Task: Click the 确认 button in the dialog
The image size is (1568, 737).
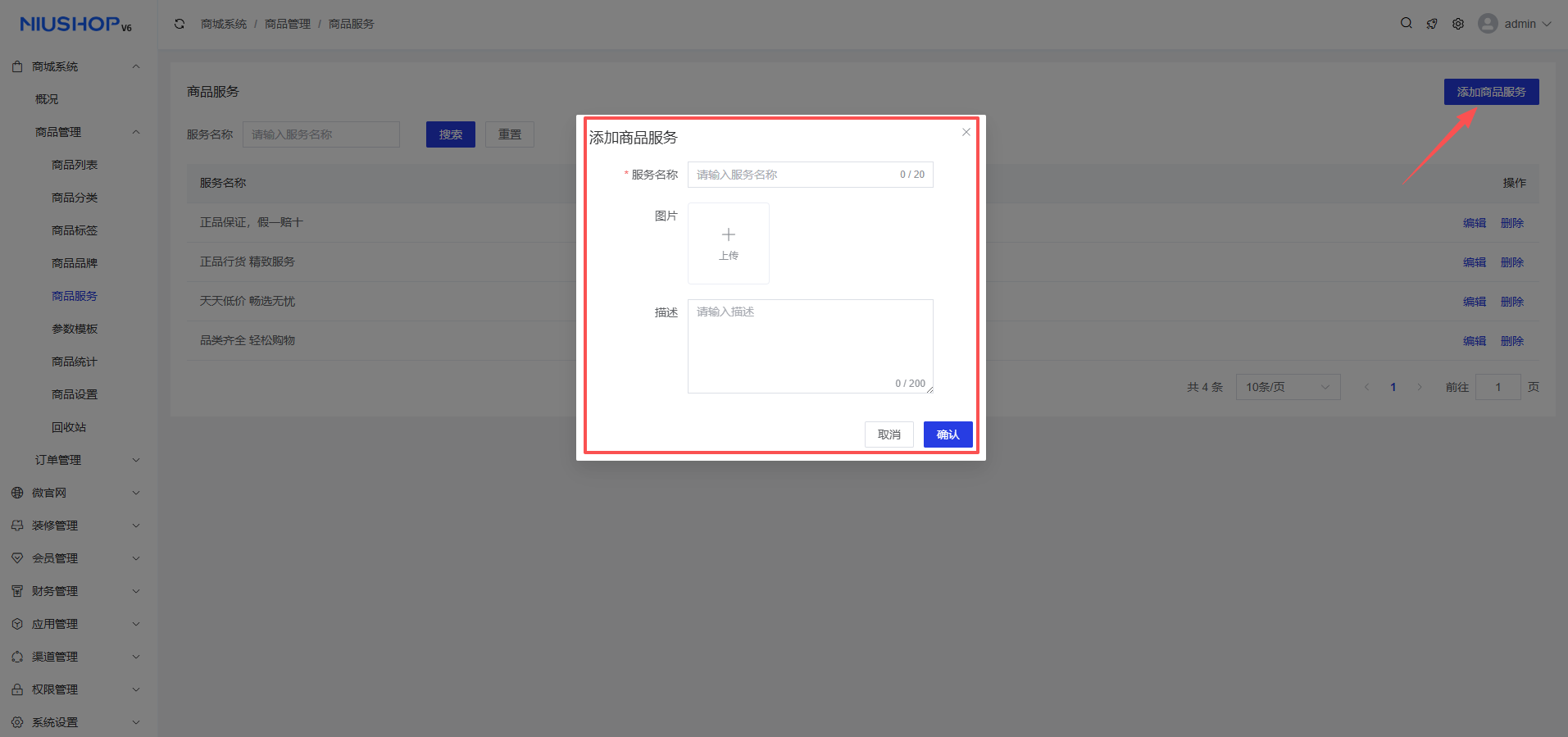Action: [x=948, y=434]
